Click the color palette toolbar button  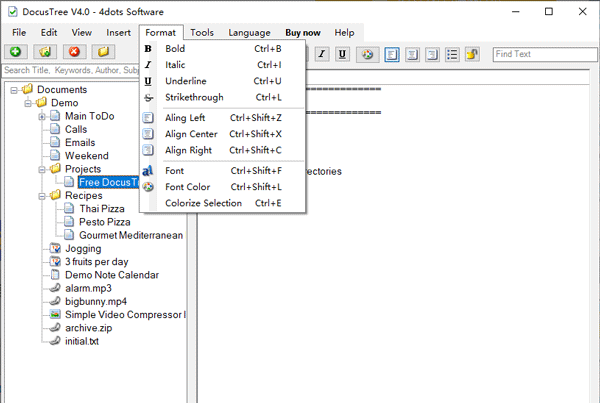click(x=367, y=54)
